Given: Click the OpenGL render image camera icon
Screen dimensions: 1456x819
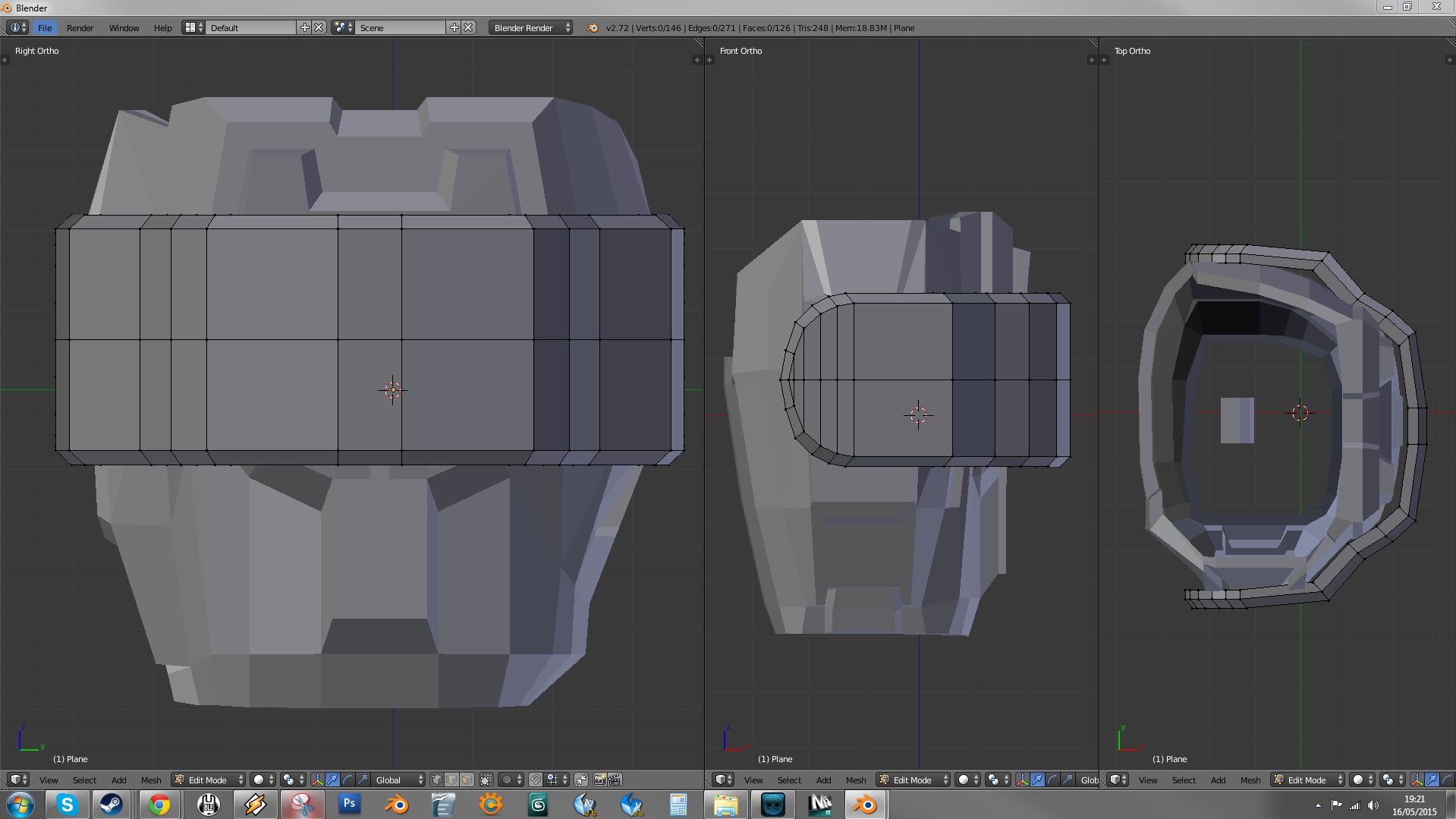Looking at the screenshot, I should coord(599,780).
